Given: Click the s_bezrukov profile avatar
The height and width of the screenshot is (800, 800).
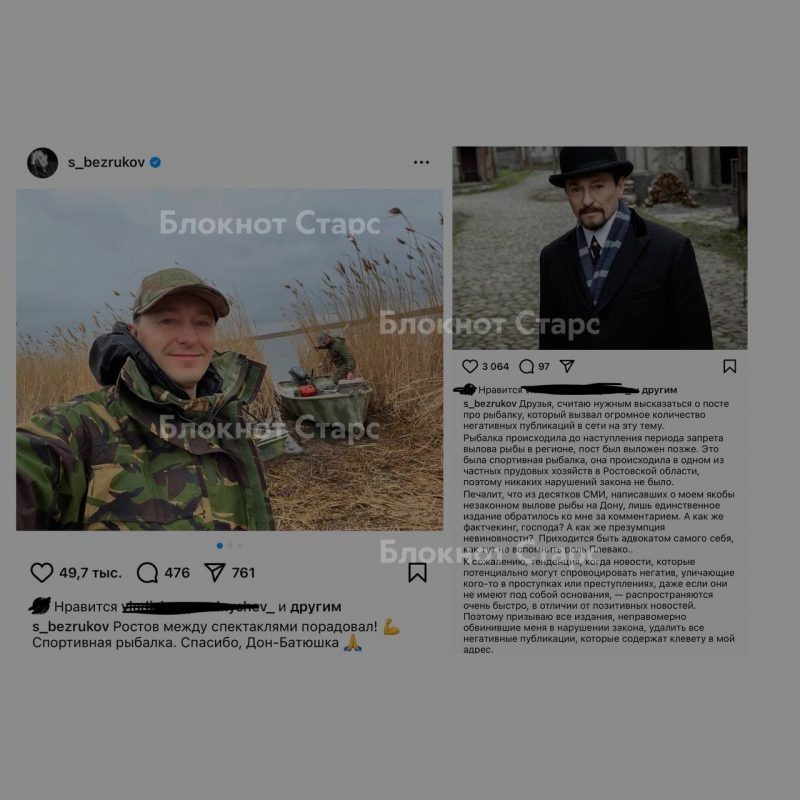Looking at the screenshot, I should pos(42,163).
